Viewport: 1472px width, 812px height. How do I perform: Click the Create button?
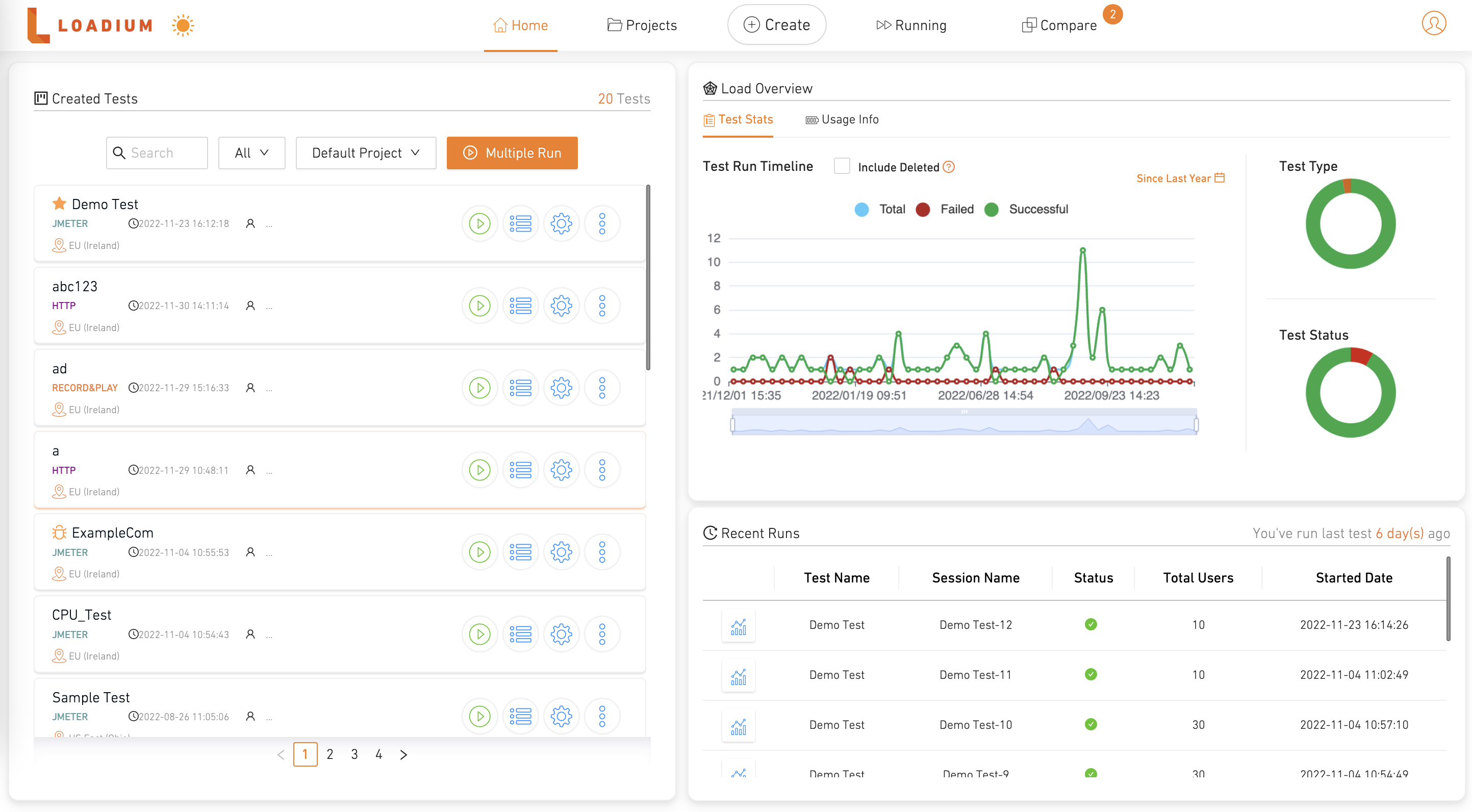777,24
